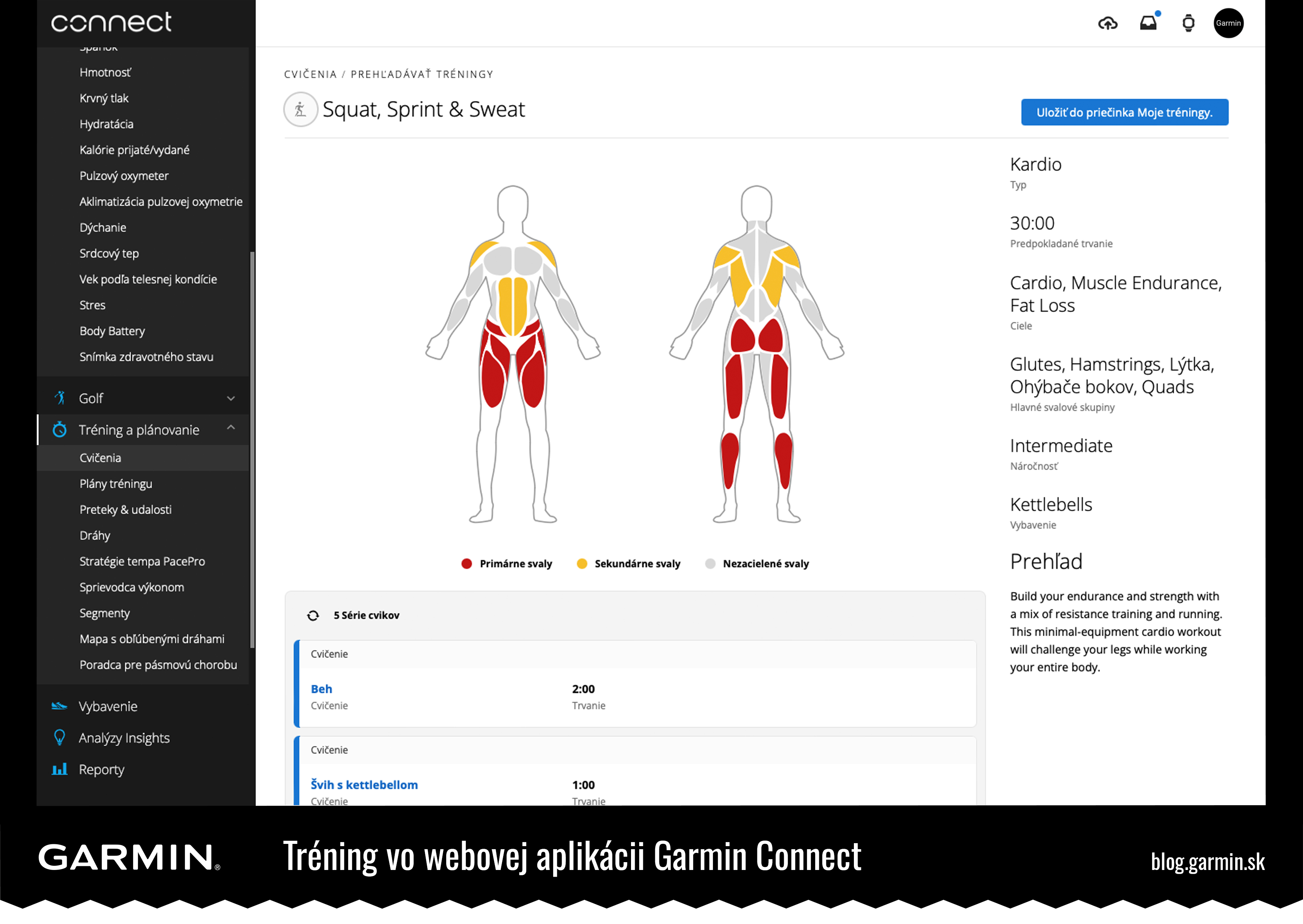Open Sprievodca výkonom

point(132,587)
